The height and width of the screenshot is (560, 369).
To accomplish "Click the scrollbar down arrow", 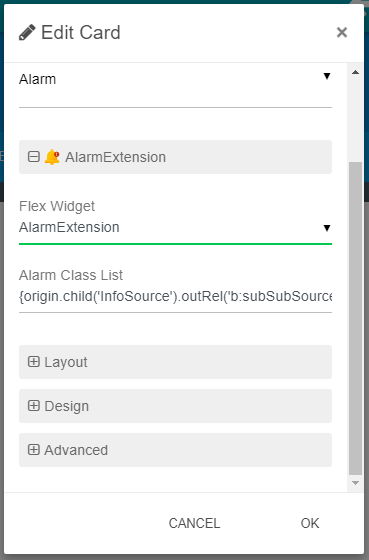I will click(355, 483).
